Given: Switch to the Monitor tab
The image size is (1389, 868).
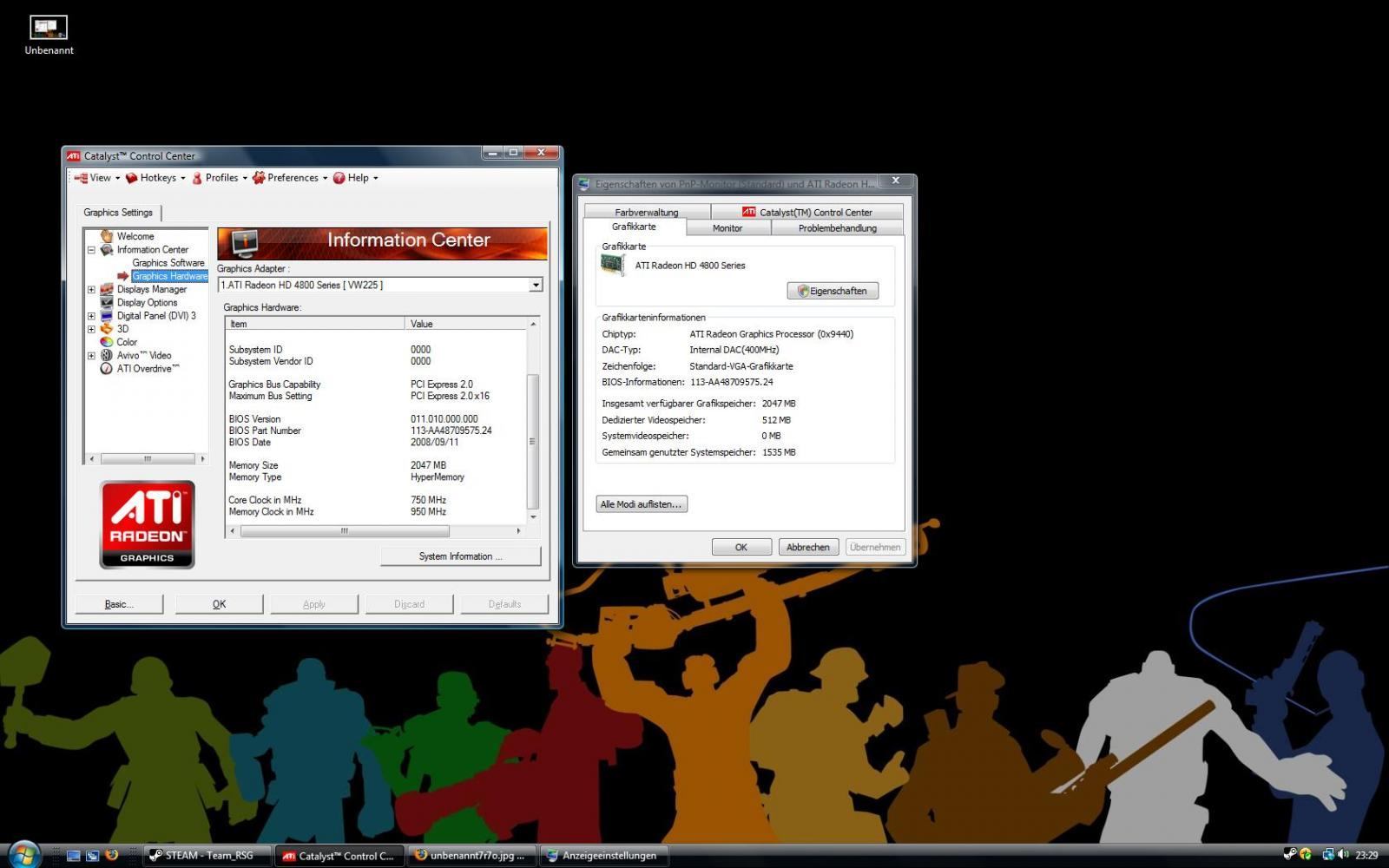Looking at the screenshot, I should coord(727,228).
